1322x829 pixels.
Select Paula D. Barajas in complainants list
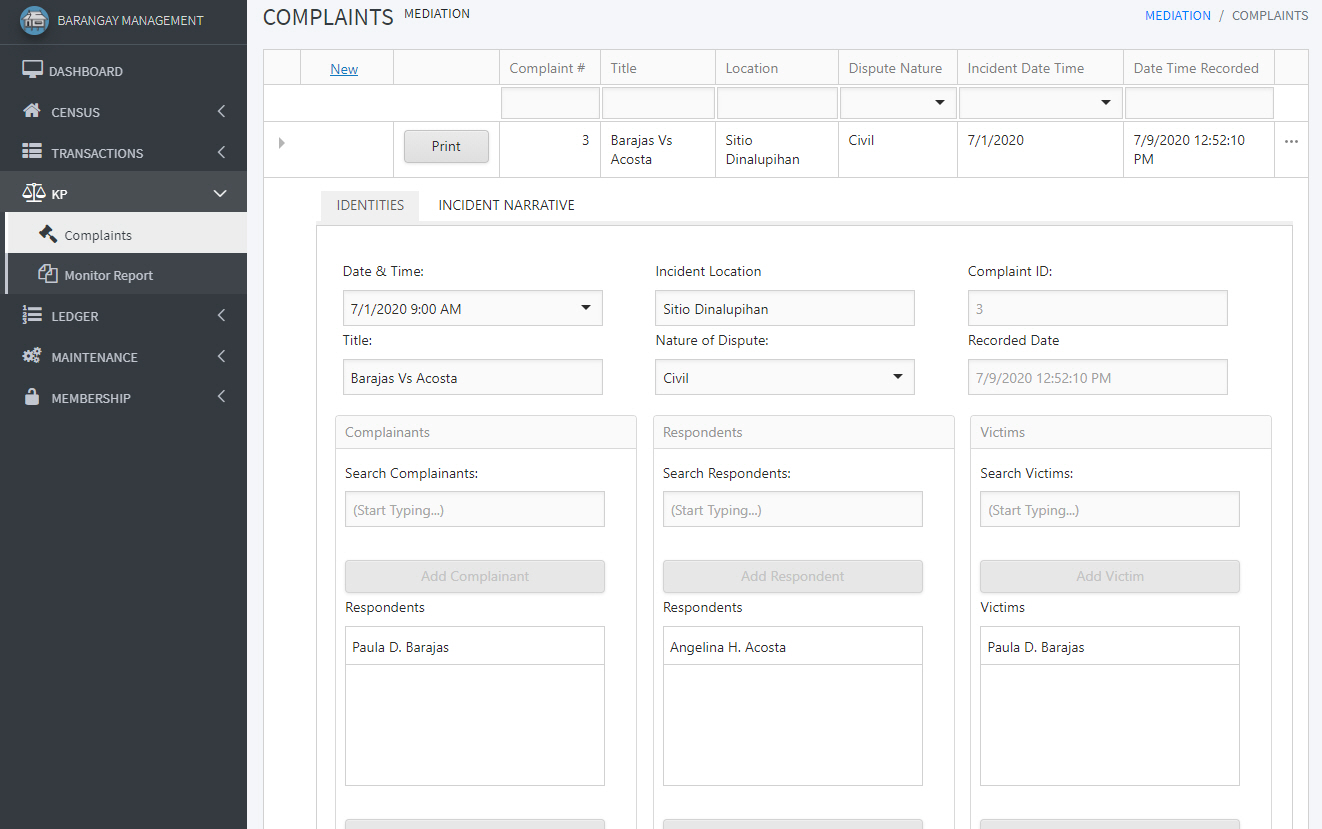475,647
